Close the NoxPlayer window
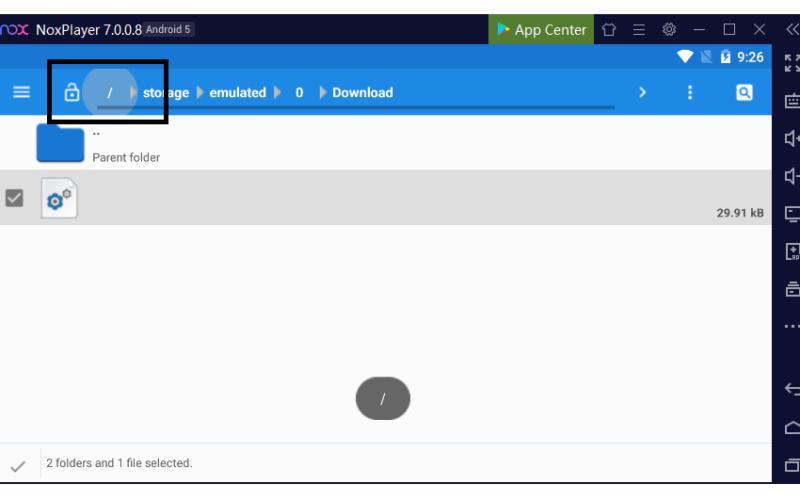 (759, 30)
